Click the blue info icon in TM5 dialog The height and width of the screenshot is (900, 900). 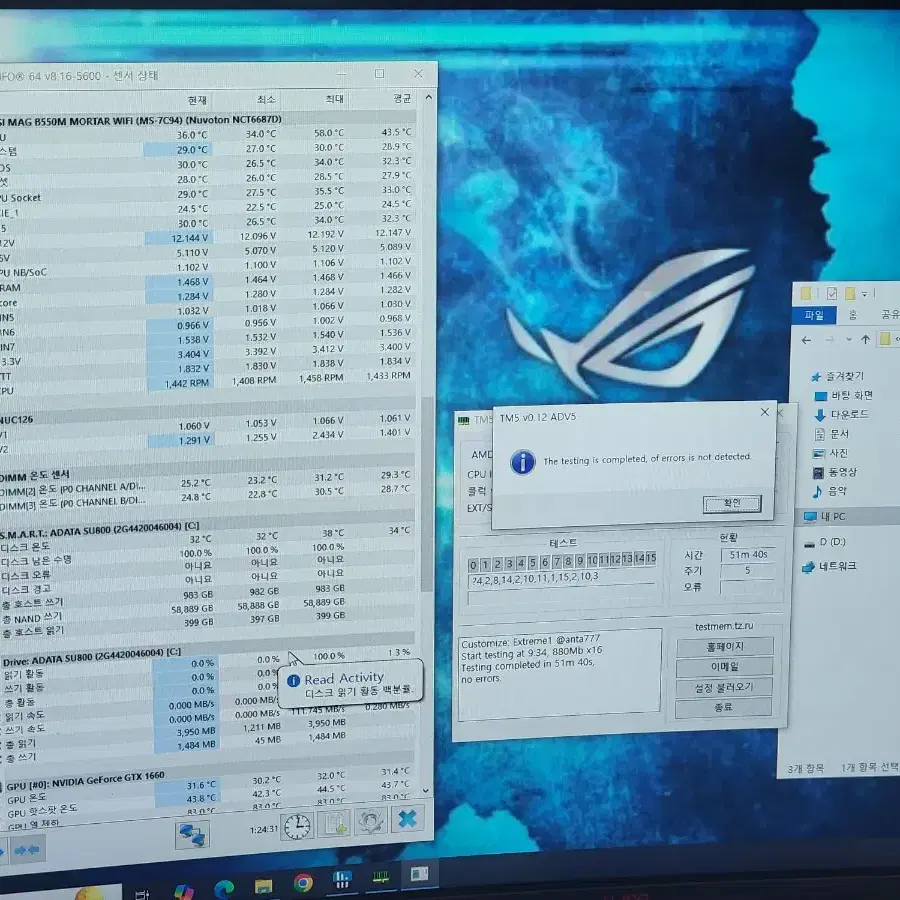click(x=522, y=462)
